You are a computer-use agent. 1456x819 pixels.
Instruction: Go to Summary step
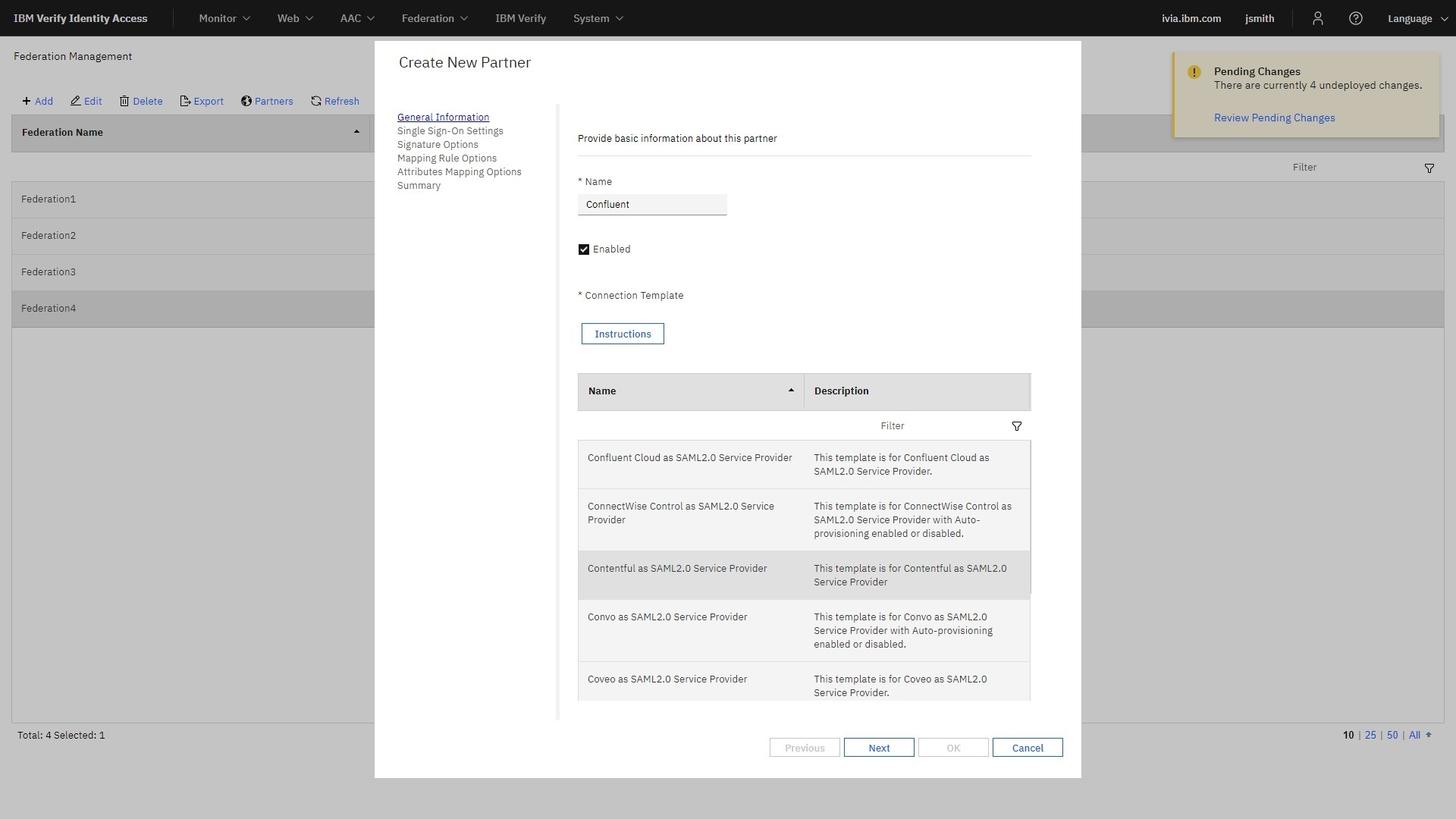pyautogui.click(x=419, y=186)
